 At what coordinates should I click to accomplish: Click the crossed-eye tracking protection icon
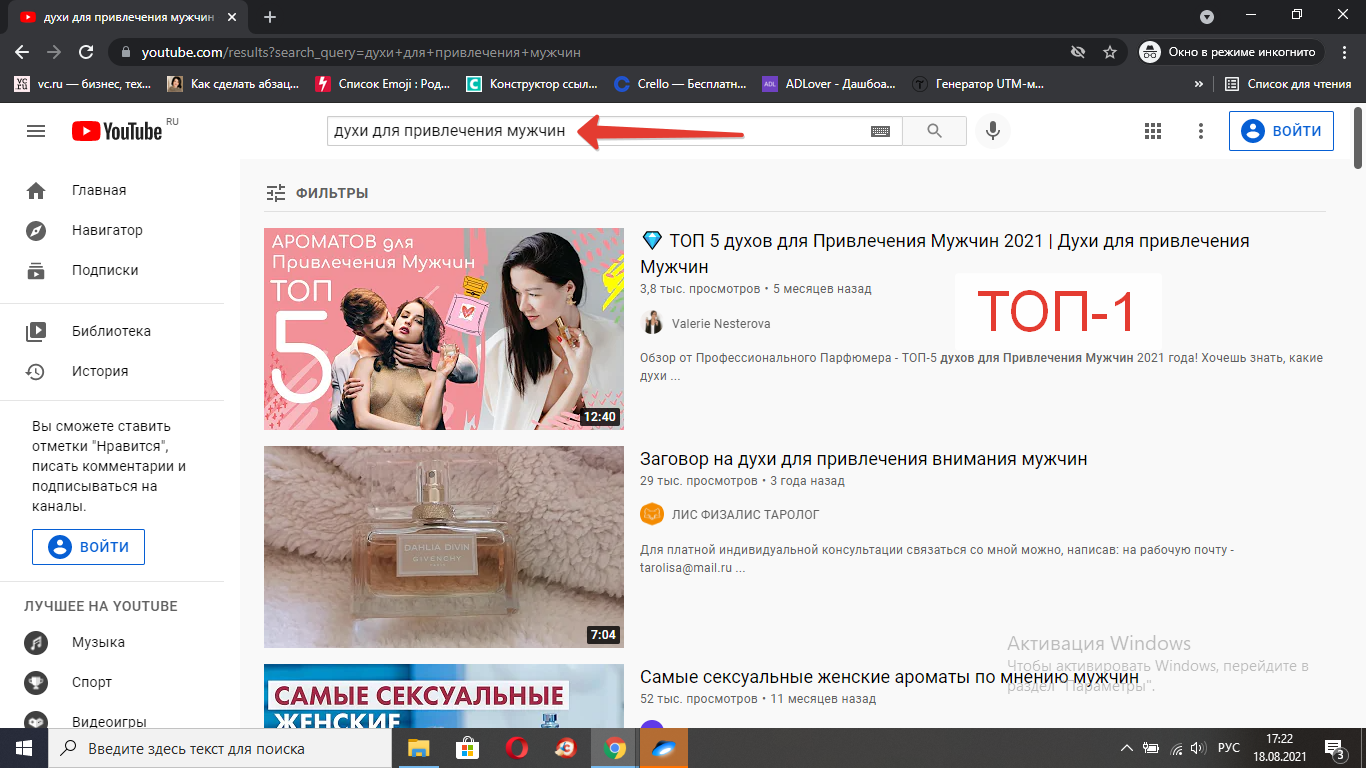1077,52
